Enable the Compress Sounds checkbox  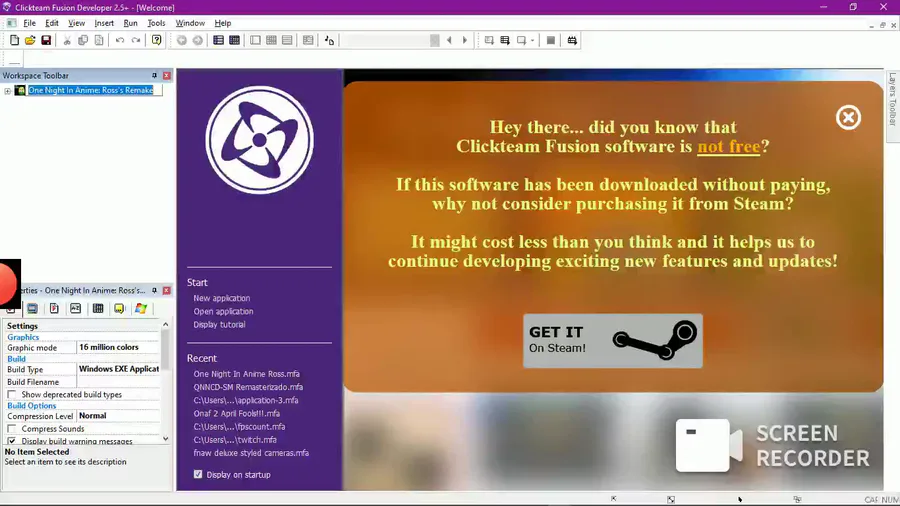pos(11,429)
